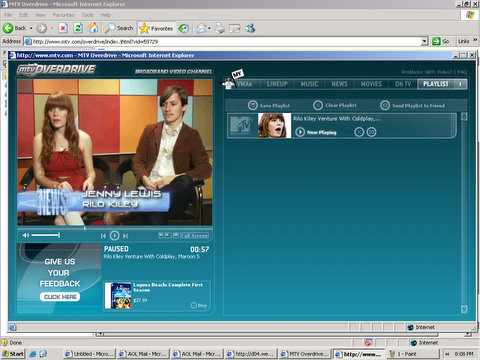Go to the previous video track
The width and height of the screenshot is (480, 360).
coord(103,236)
